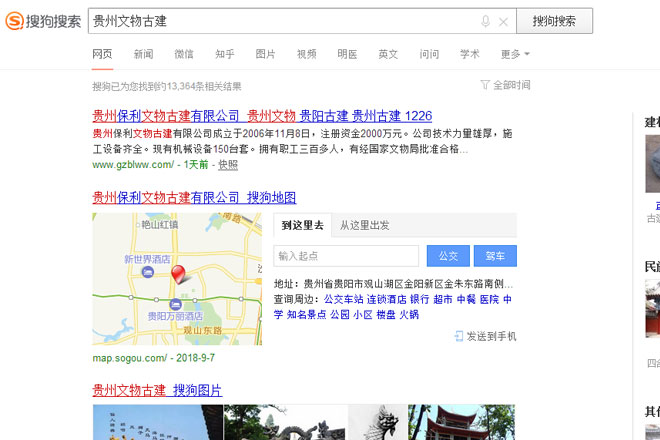Activate voice search microphone icon
The image size is (660, 440).
485,21
